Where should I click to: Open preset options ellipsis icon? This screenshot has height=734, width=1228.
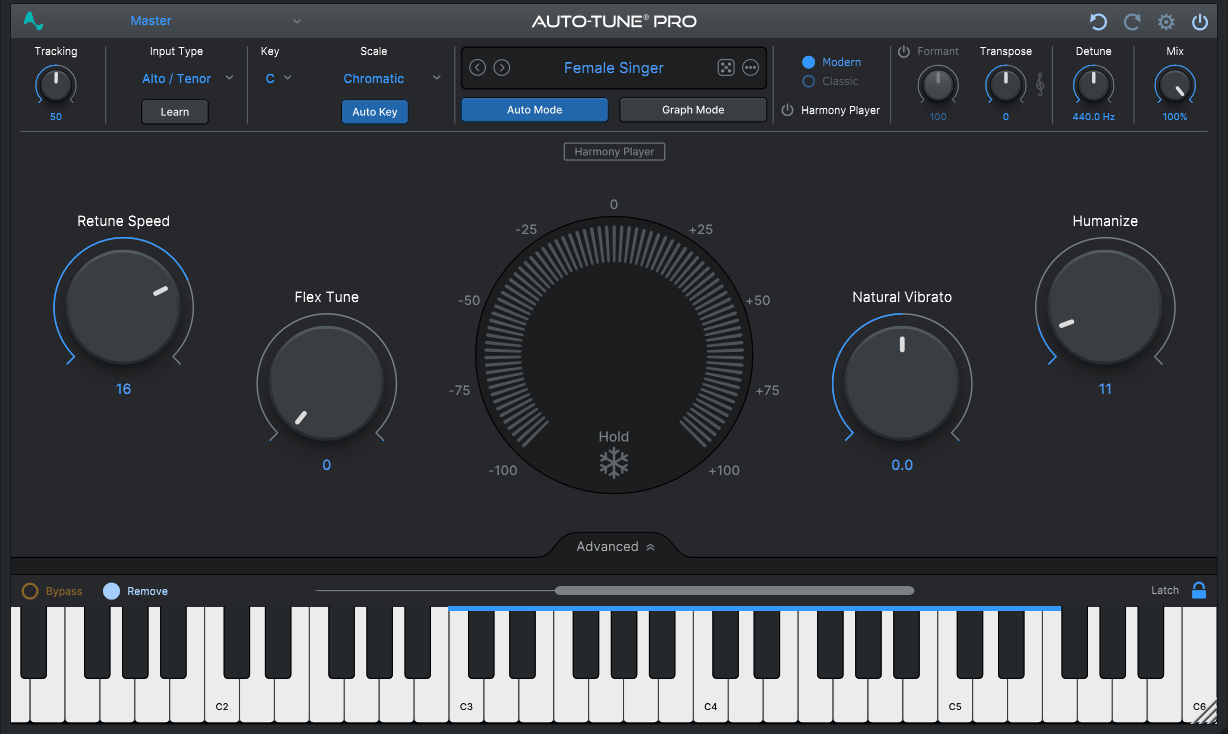(751, 68)
